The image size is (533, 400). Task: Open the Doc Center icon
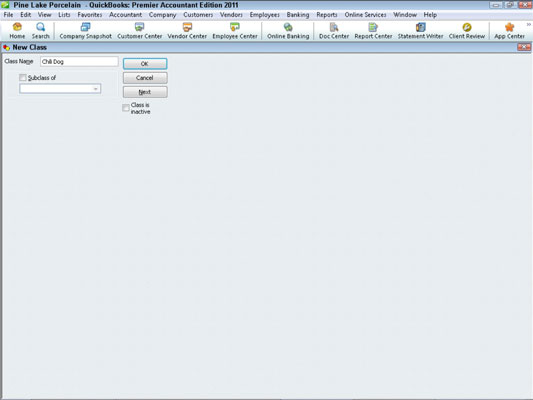[334, 27]
